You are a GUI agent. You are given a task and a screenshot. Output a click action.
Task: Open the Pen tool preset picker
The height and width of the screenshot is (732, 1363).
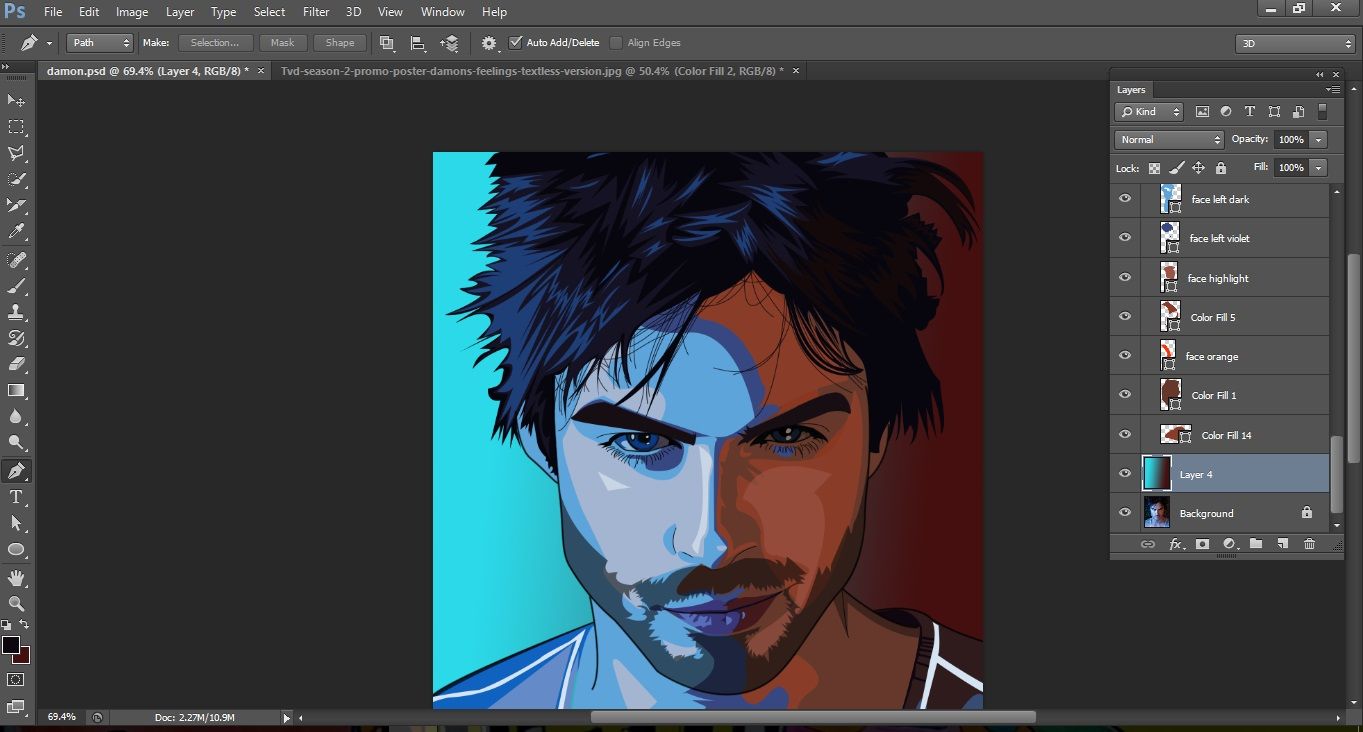point(49,43)
